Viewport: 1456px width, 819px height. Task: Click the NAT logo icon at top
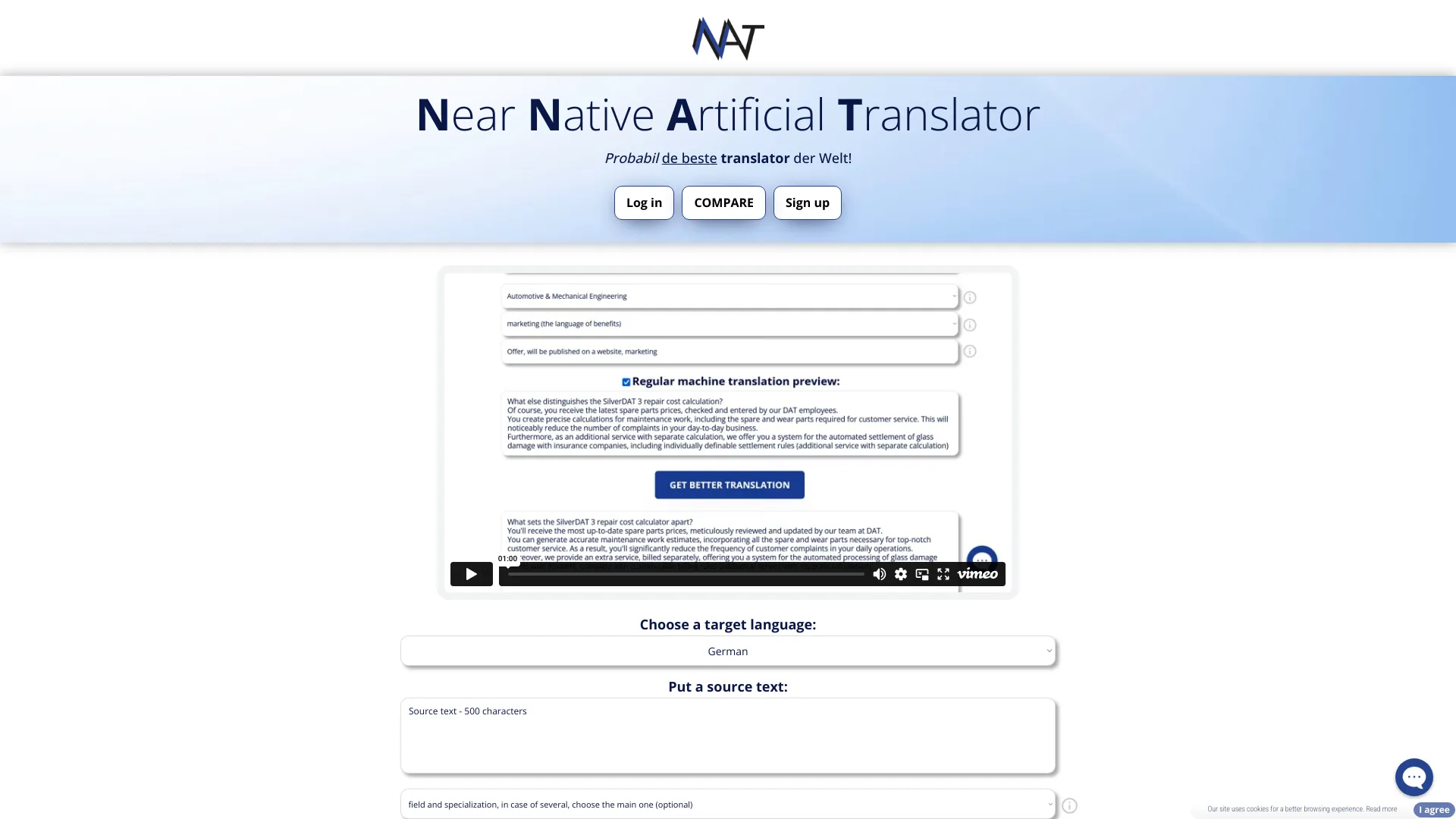point(727,37)
